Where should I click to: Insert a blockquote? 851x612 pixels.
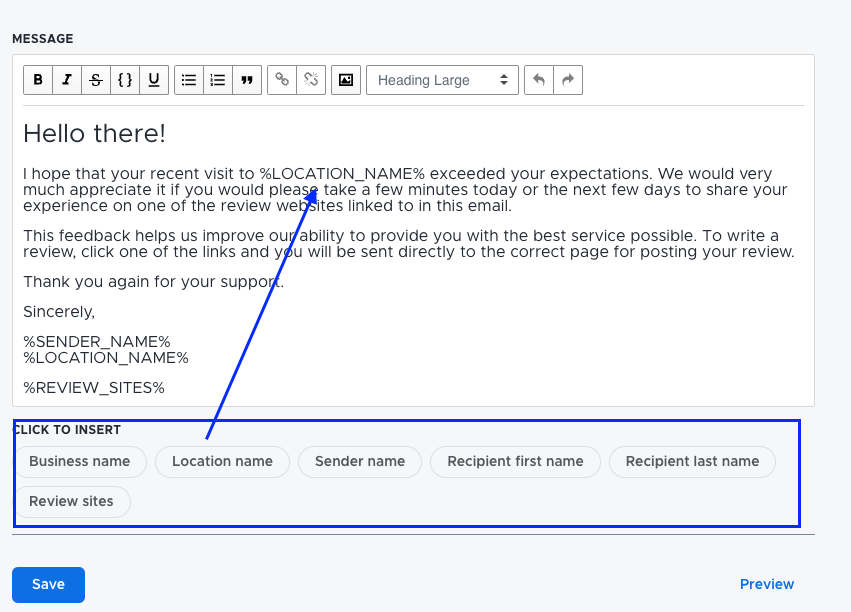click(x=247, y=80)
